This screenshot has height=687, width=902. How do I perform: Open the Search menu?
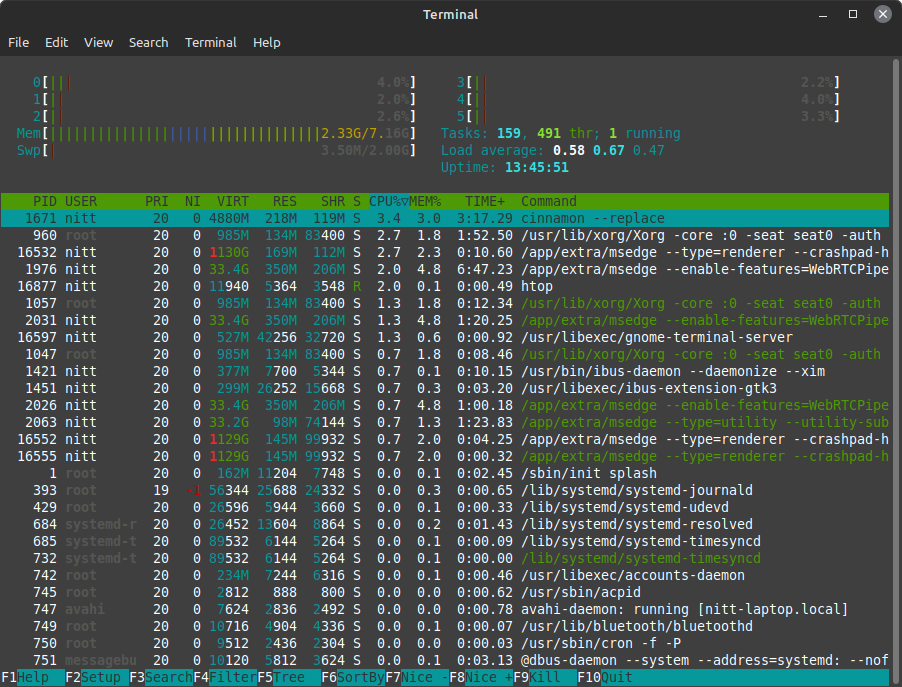pos(148,43)
